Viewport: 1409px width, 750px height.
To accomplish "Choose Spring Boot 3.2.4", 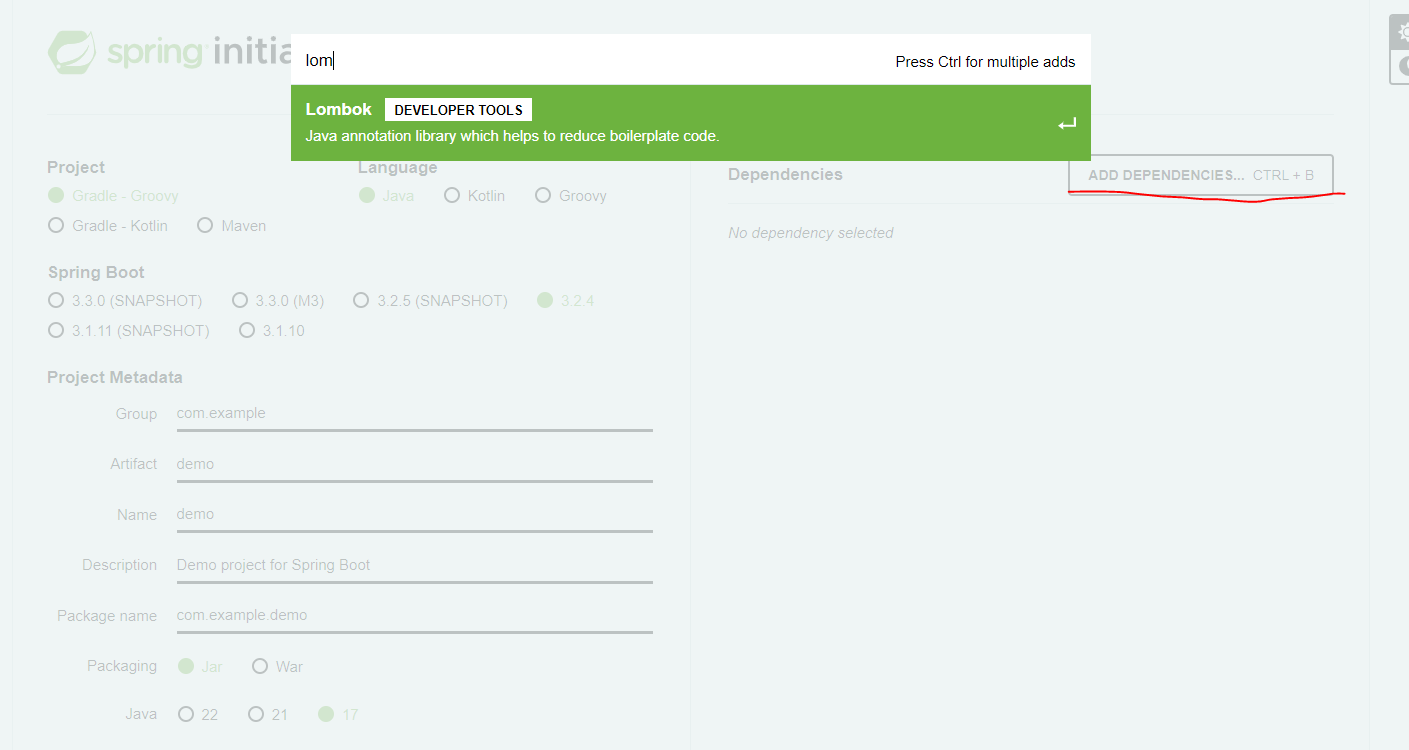I will [x=566, y=300].
